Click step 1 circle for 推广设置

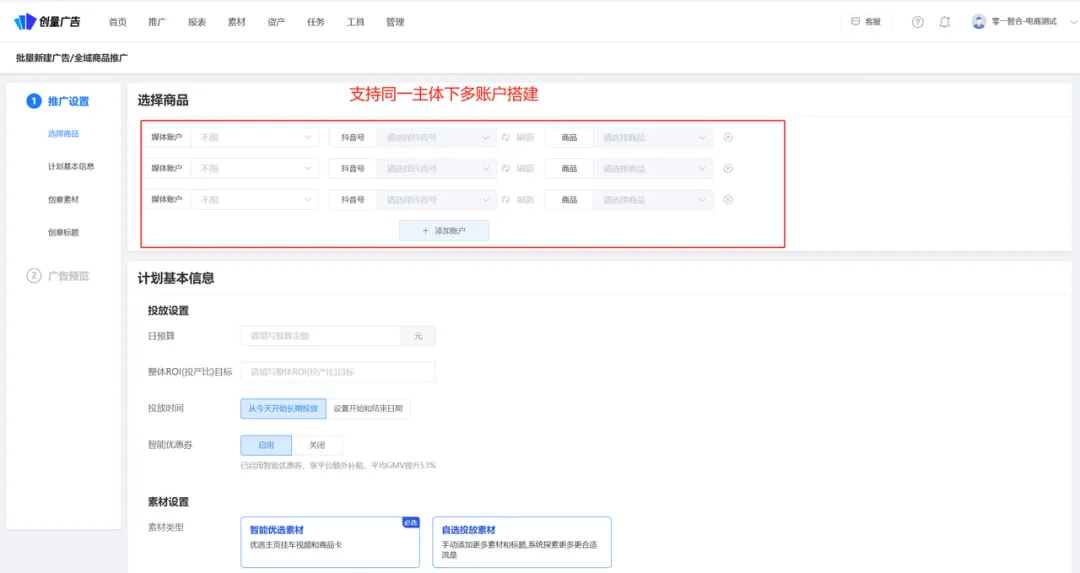point(34,101)
